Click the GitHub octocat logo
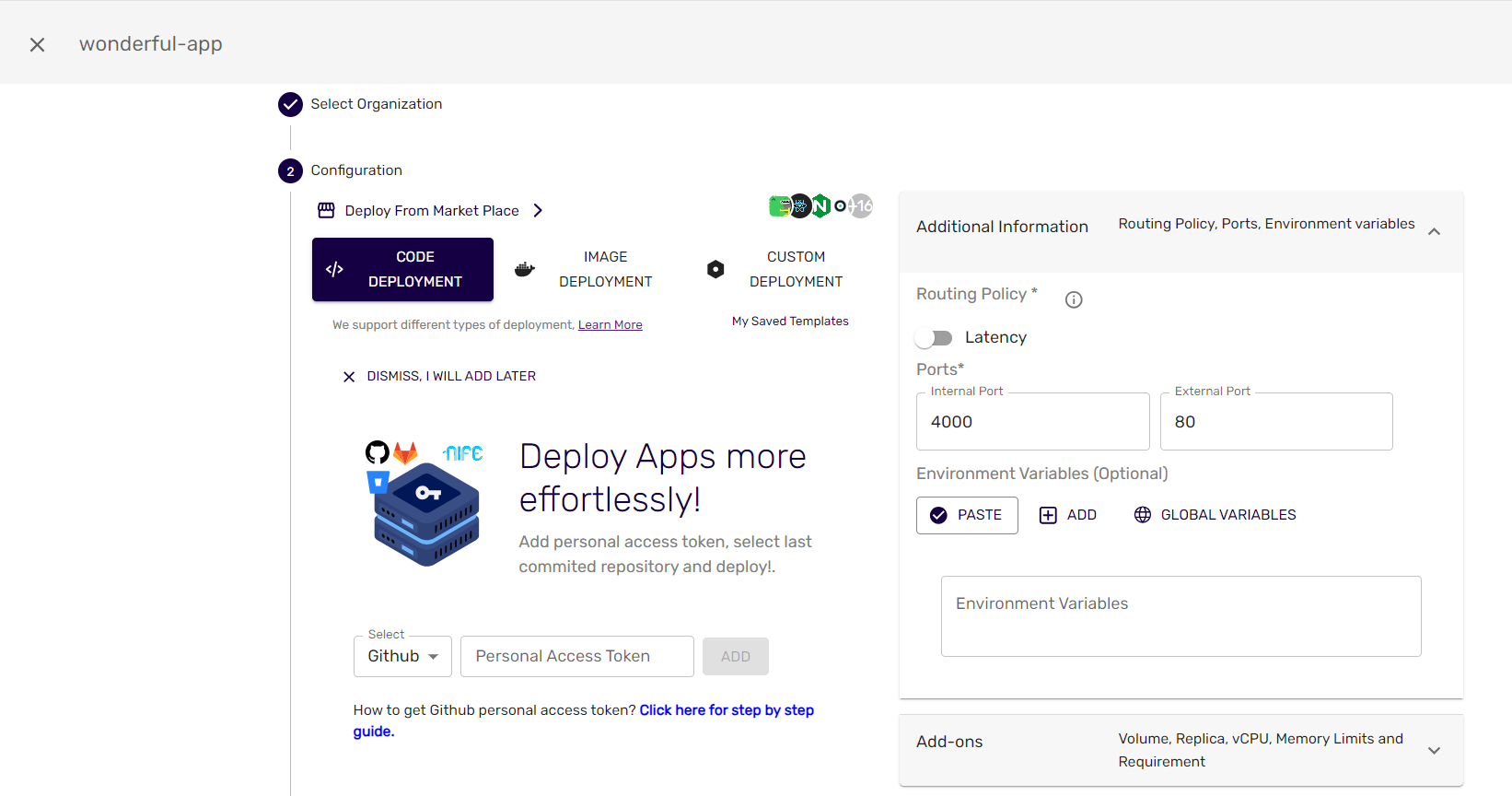The height and width of the screenshot is (796, 1512). pos(378,452)
